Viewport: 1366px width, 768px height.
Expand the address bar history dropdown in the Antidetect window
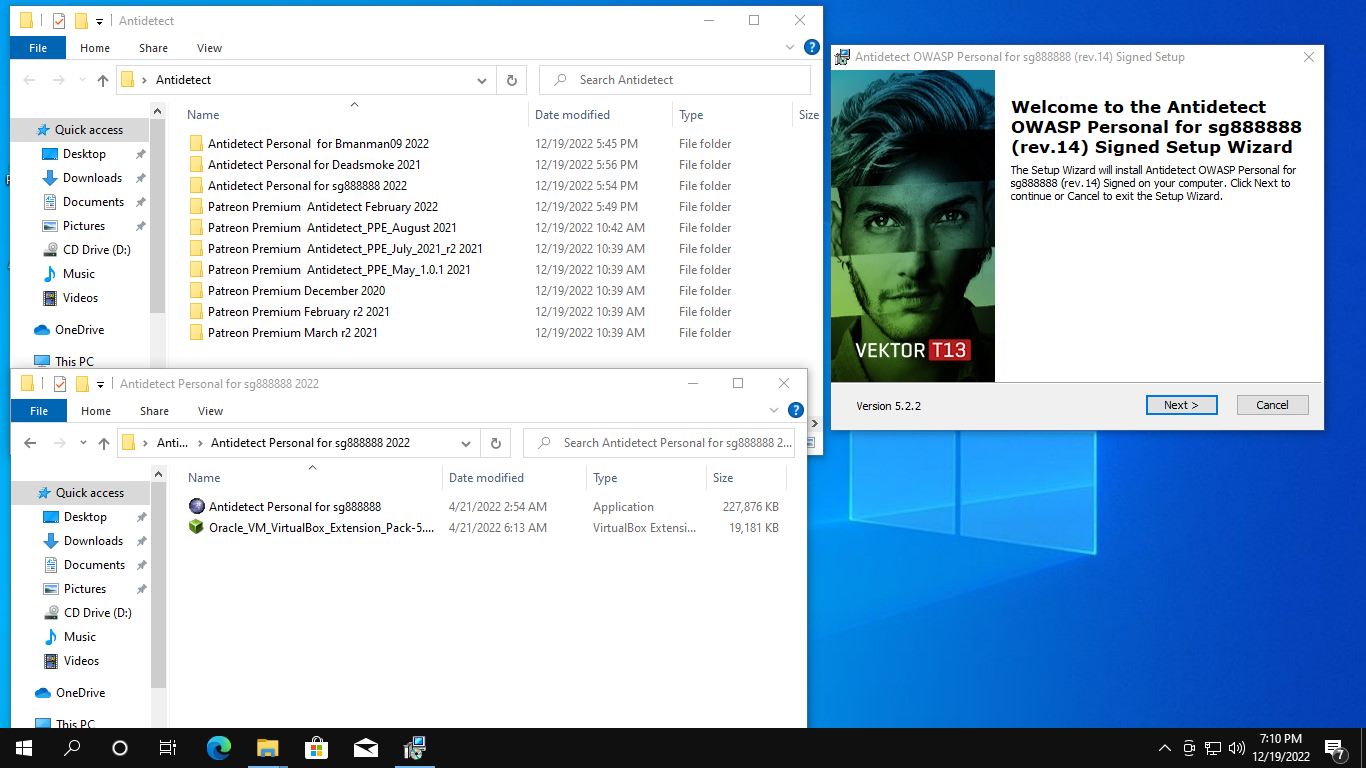(482, 80)
